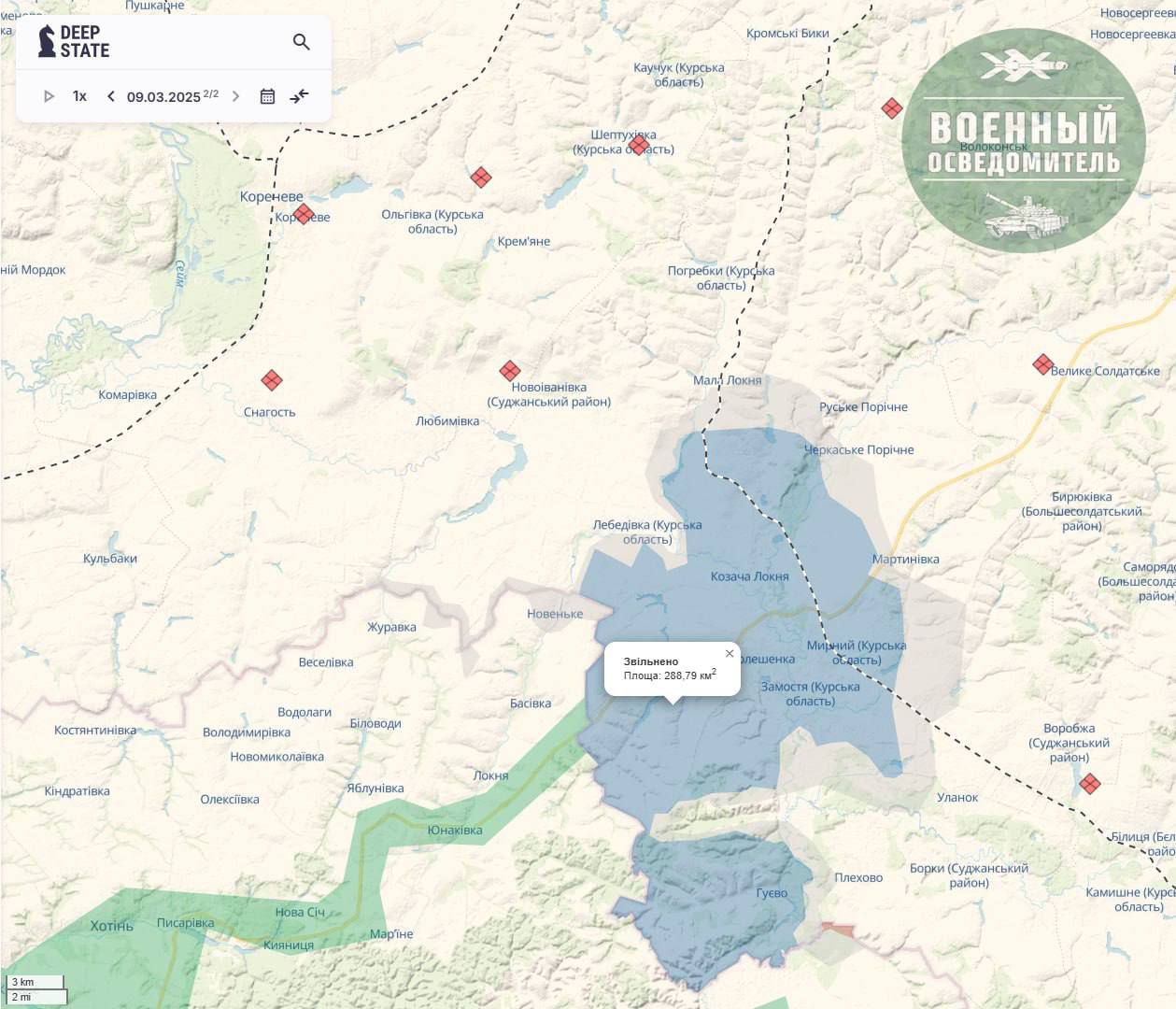Click red marker above Снагость
1176x1009 pixels.
click(272, 380)
